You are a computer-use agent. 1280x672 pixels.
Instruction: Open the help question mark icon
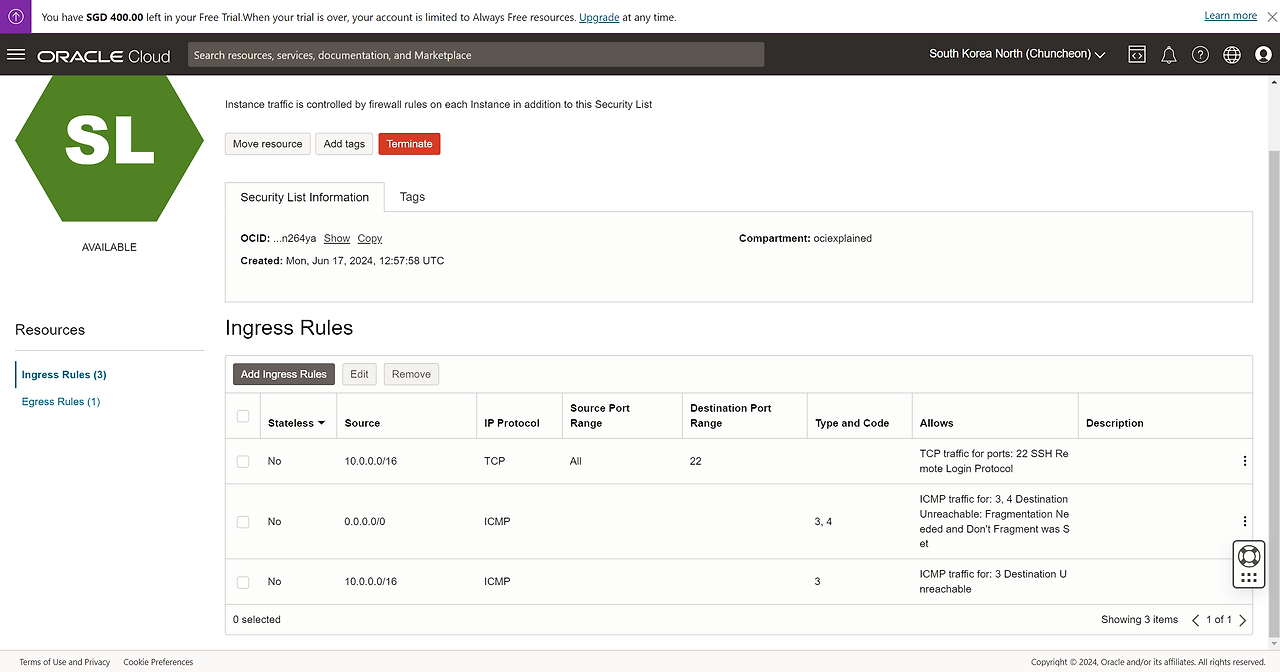pyautogui.click(x=1200, y=55)
